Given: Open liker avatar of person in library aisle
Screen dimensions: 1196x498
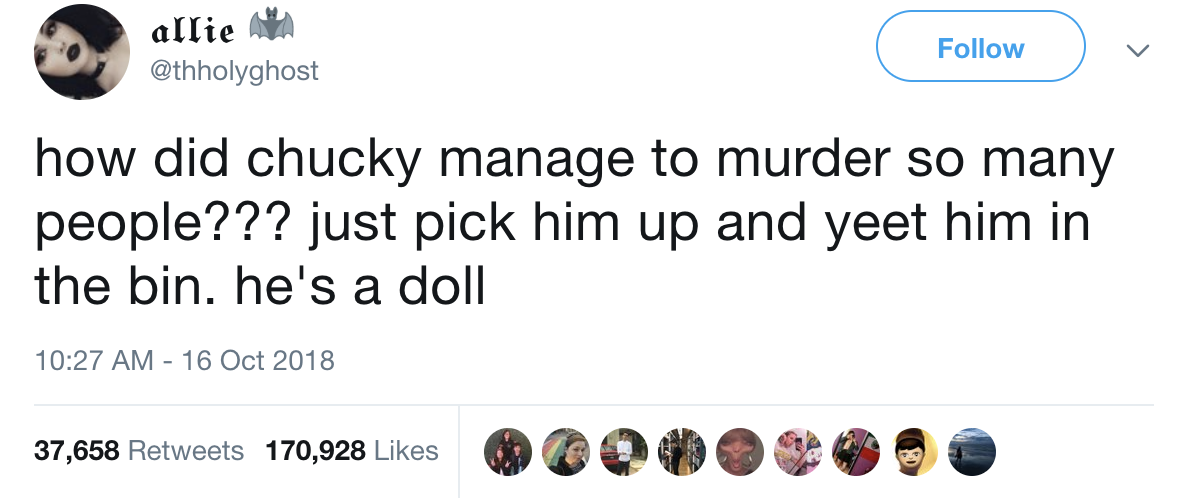Looking at the screenshot, I should [x=681, y=451].
